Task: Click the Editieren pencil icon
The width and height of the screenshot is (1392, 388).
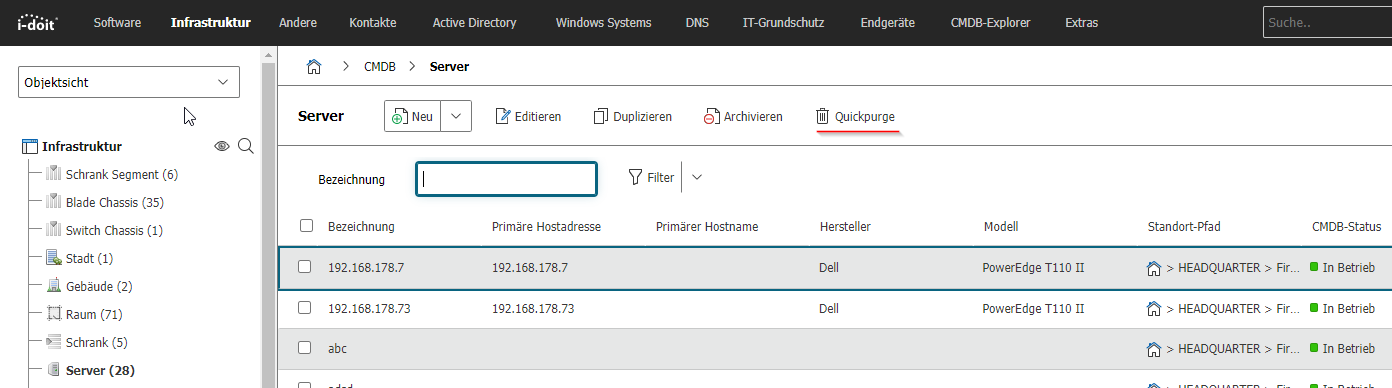Action: point(503,117)
